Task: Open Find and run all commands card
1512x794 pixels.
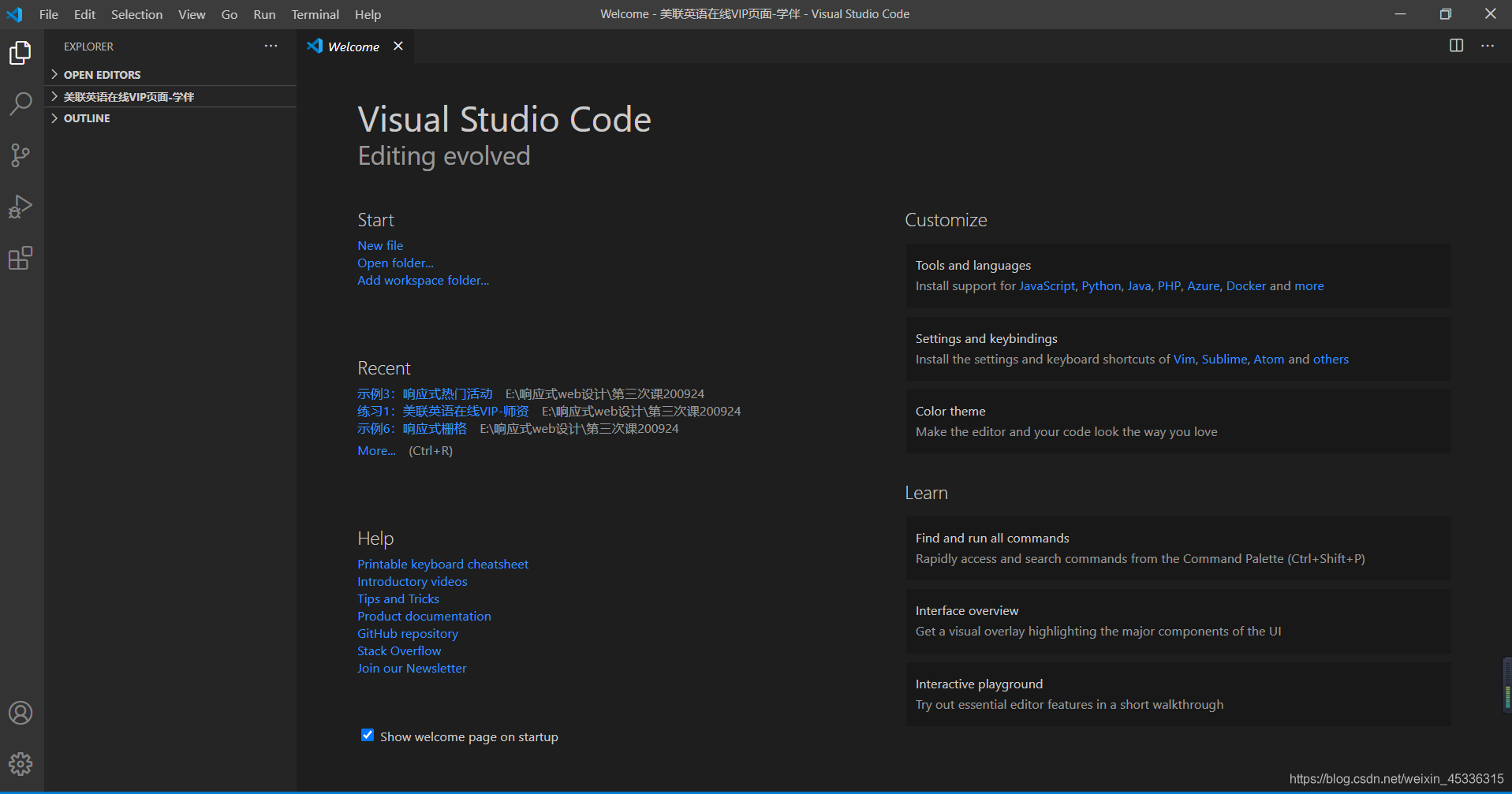Action: 1178,549
